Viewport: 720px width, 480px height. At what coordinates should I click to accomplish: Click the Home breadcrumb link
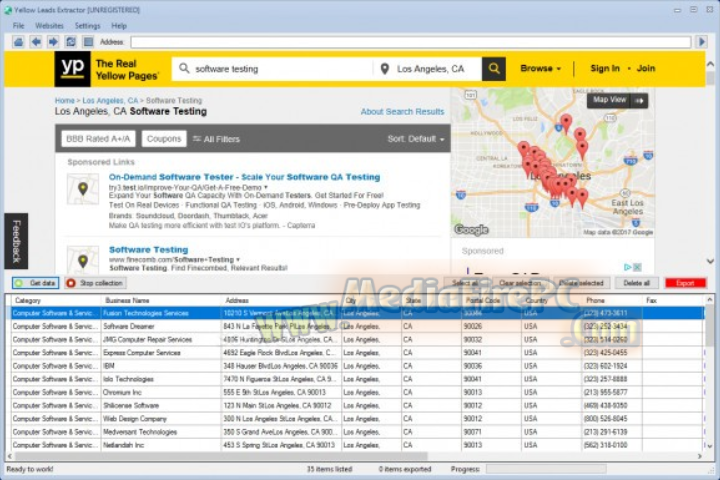[x=64, y=101]
